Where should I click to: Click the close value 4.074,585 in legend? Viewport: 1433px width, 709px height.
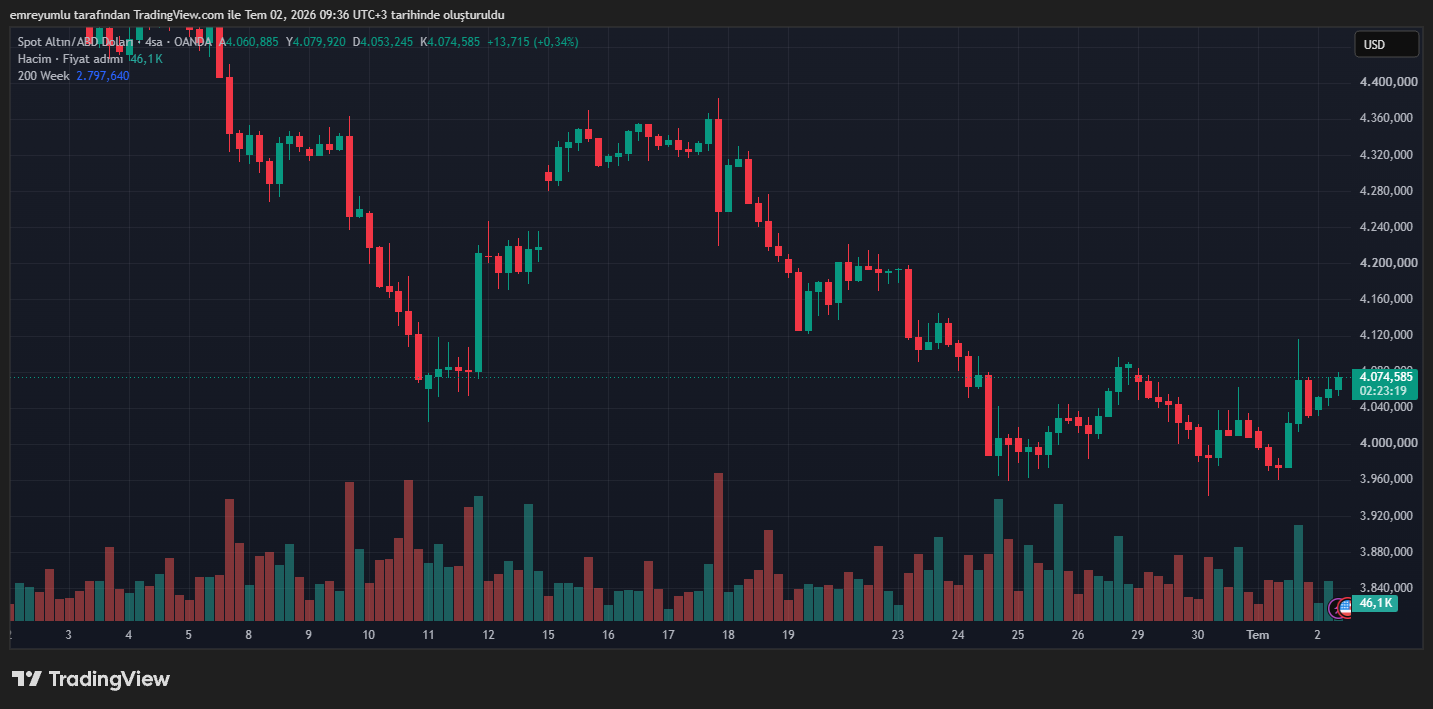click(454, 42)
